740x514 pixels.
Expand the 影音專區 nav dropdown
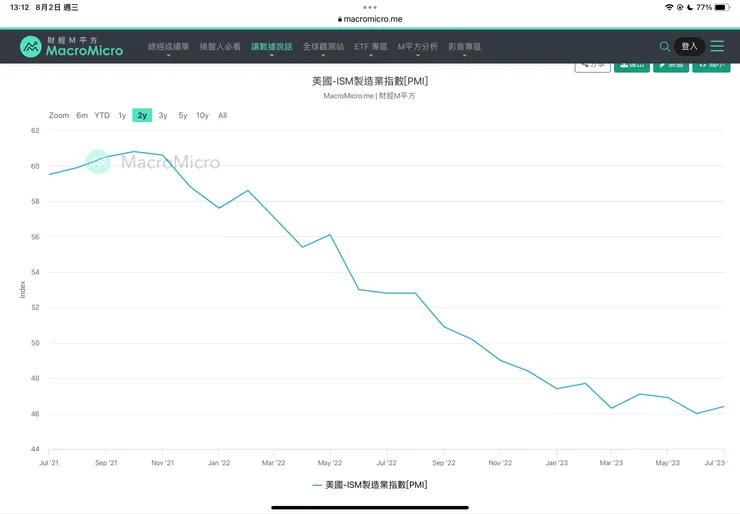pos(464,47)
